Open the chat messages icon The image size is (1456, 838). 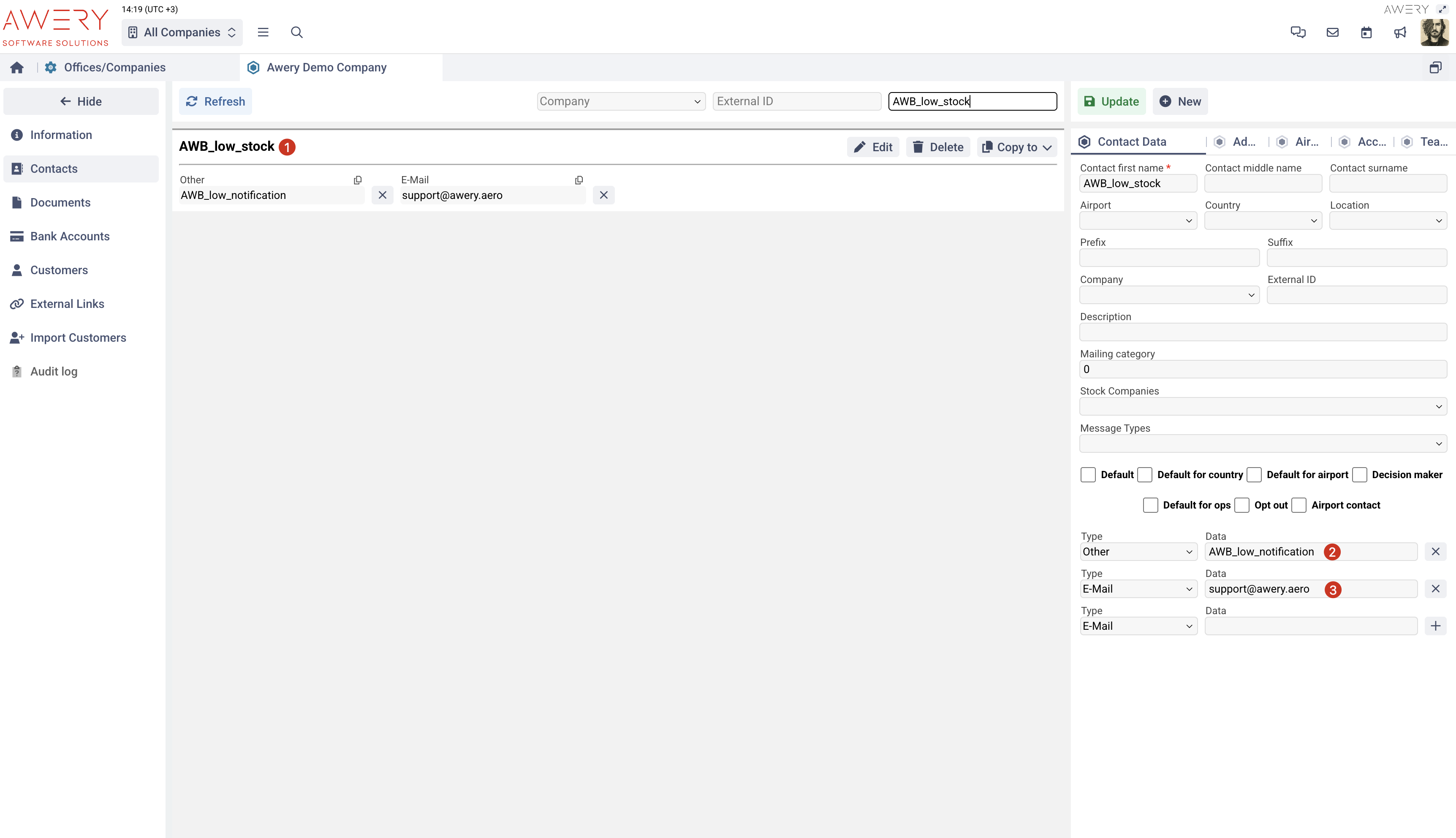[x=1298, y=32]
